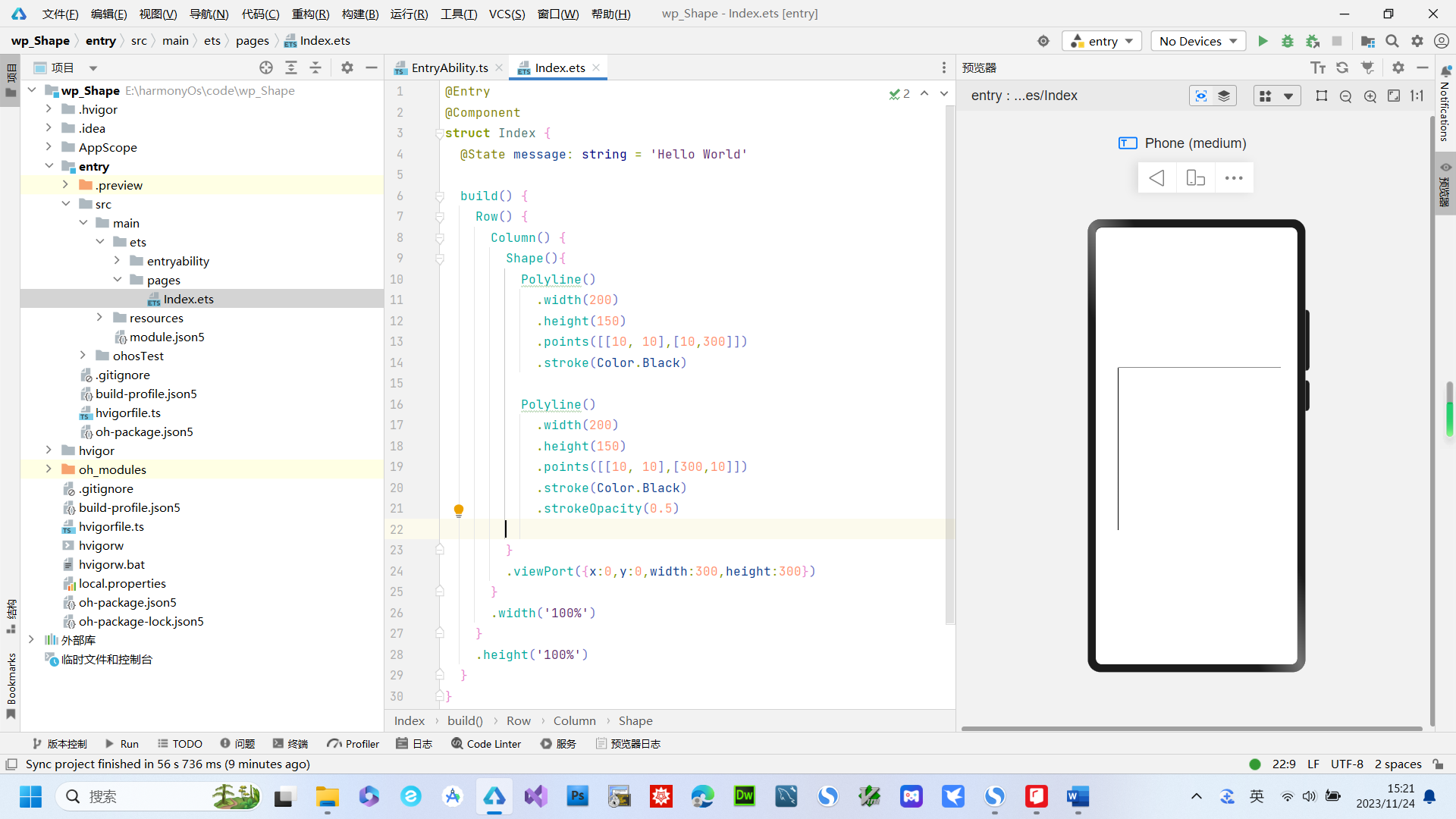Fold the Shape block on line 9
The width and height of the screenshot is (1456, 819).
coord(440,259)
